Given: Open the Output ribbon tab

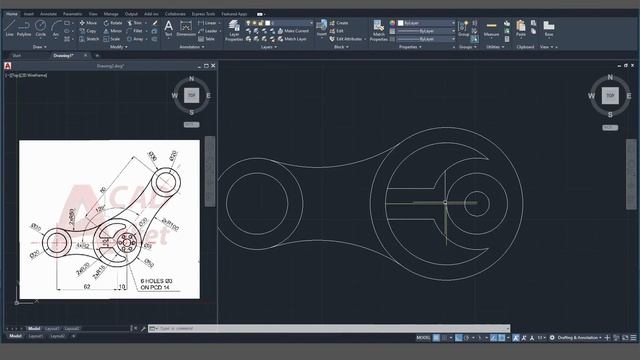Looking at the screenshot, I should (x=131, y=14).
